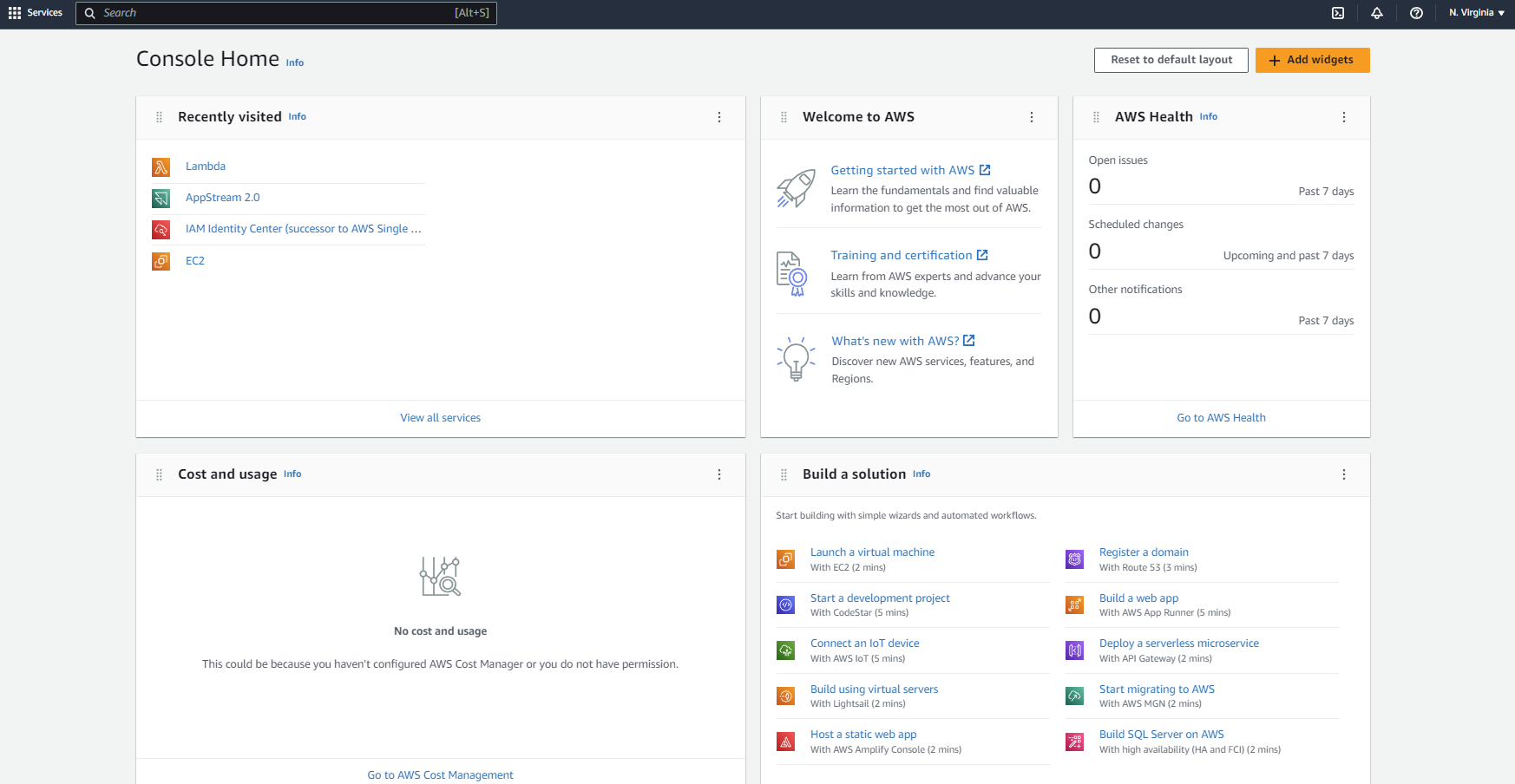
Task: Open the Lightsail icon for building virtual servers
Action: click(785, 696)
